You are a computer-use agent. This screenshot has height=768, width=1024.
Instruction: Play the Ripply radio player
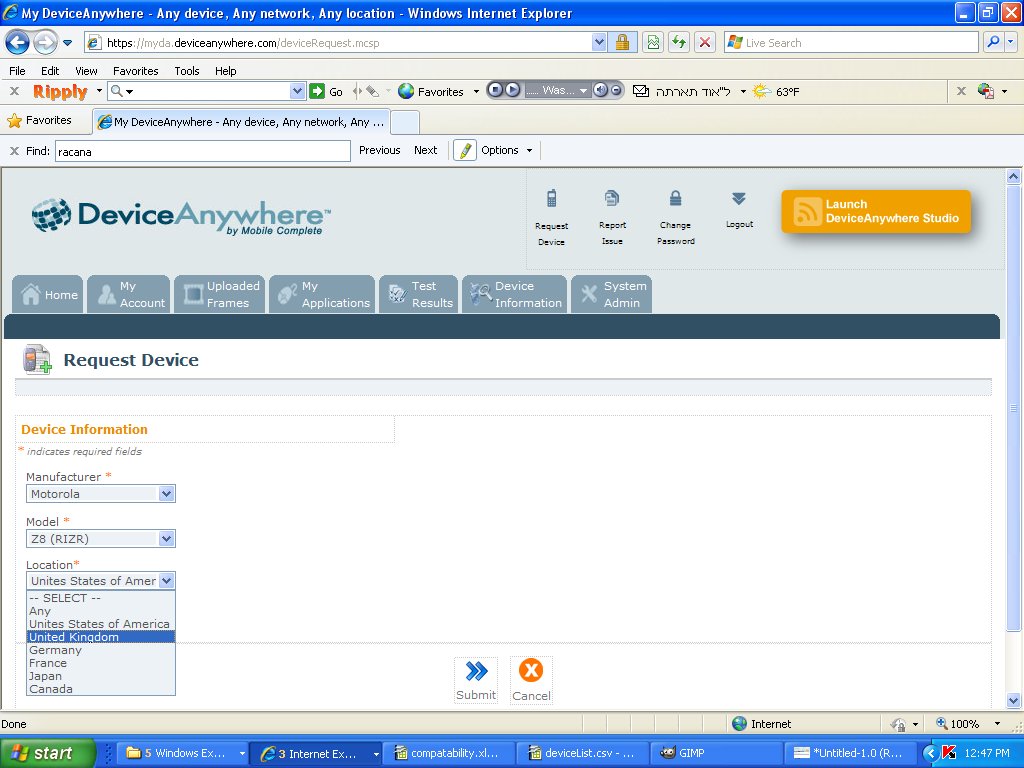[x=513, y=90]
